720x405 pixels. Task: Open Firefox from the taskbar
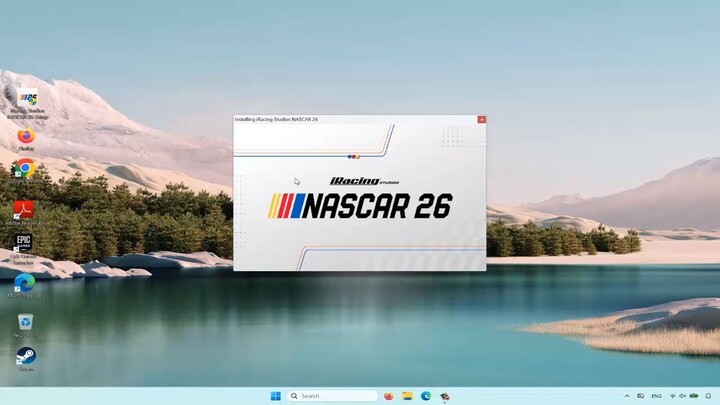coord(388,396)
